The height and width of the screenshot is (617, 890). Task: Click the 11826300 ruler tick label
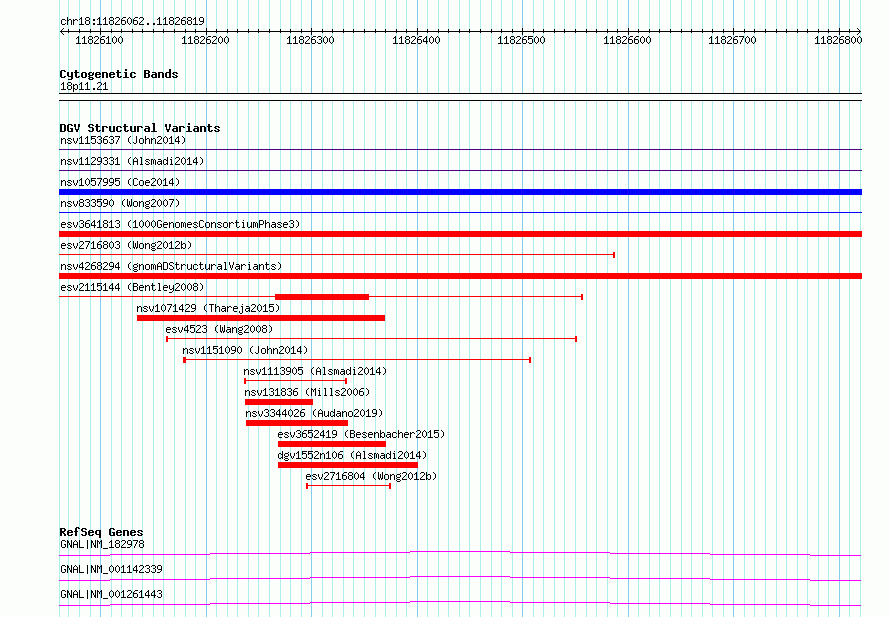click(x=310, y=40)
